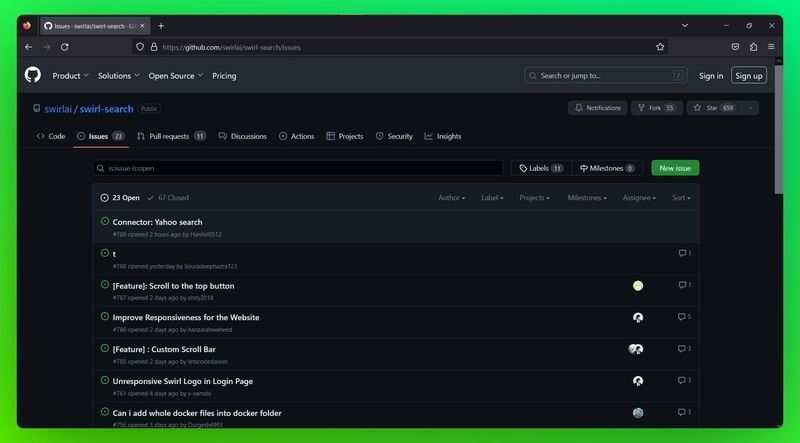
Task: Click the green New issue button
Action: pyautogui.click(x=675, y=168)
